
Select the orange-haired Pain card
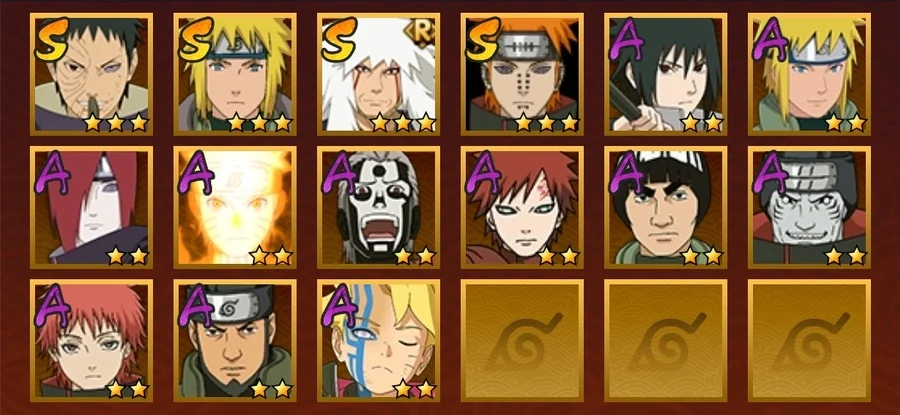point(522,74)
